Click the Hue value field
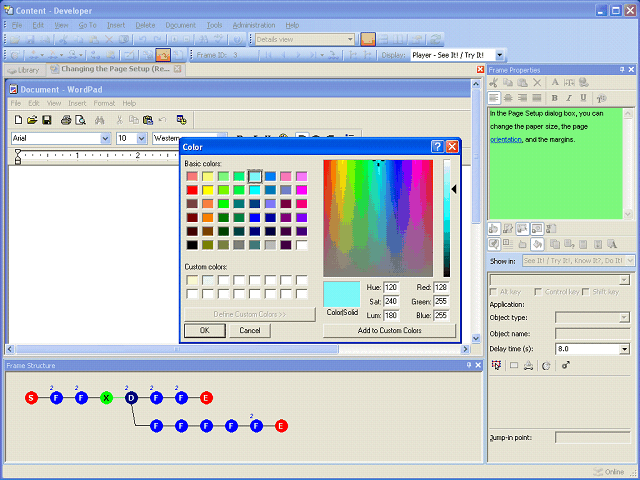Viewport: 640px width, 480px height. point(391,287)
